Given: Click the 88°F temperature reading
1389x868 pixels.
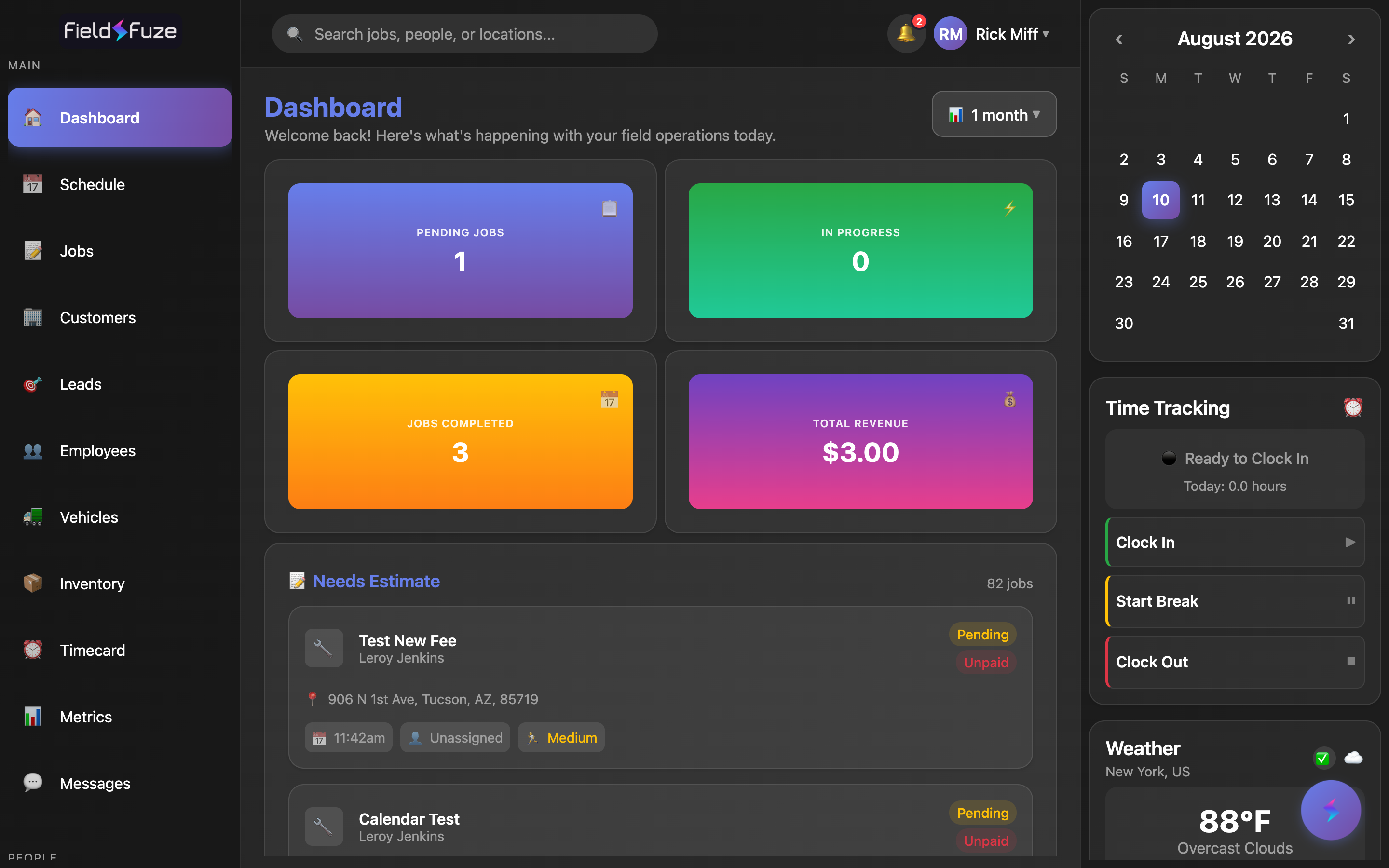Looking at the screenshot, I should 1235,821.
